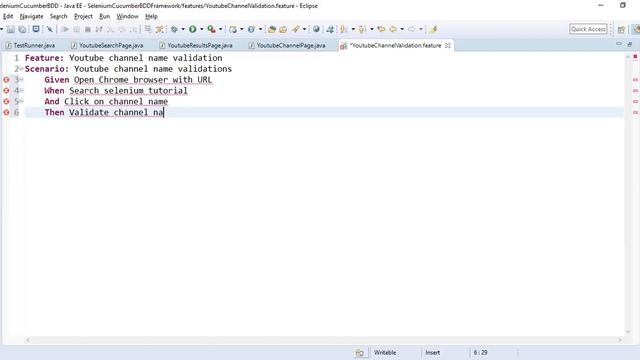Click the Forward navigation arrow

412,29
